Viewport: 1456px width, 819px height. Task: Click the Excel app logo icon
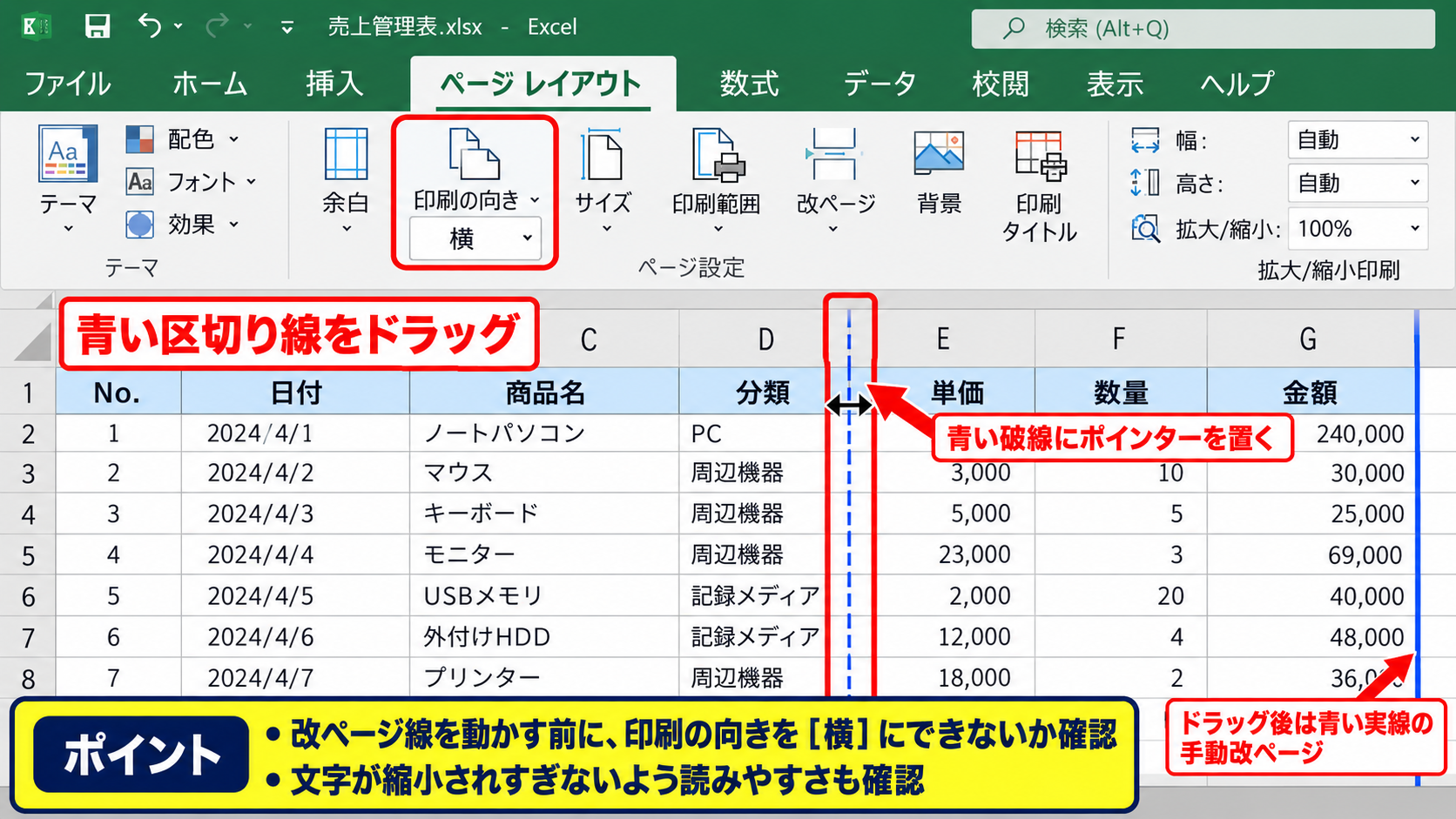pos(35,26)
